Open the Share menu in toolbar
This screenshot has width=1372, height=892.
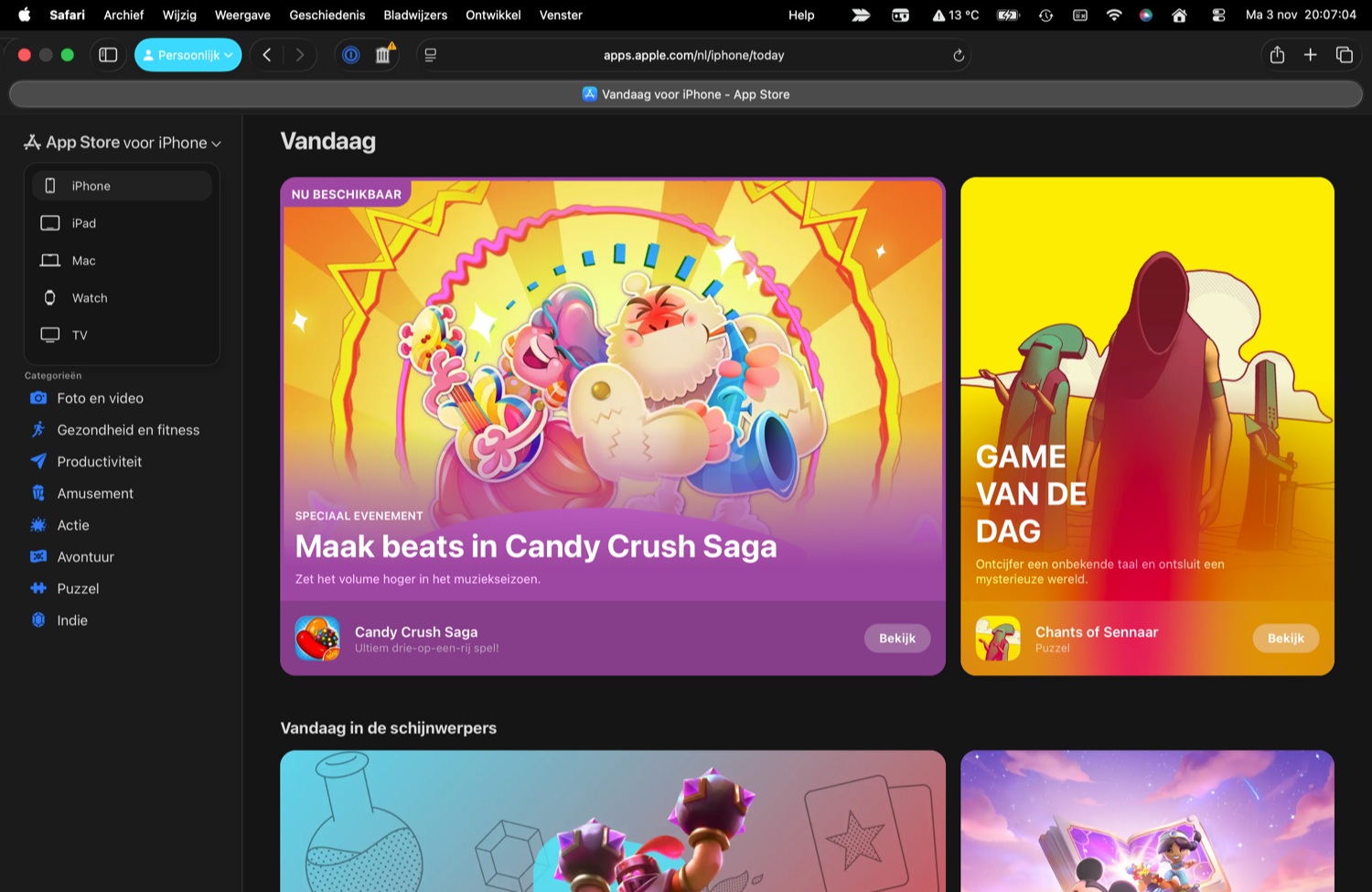click(1277, 55)
